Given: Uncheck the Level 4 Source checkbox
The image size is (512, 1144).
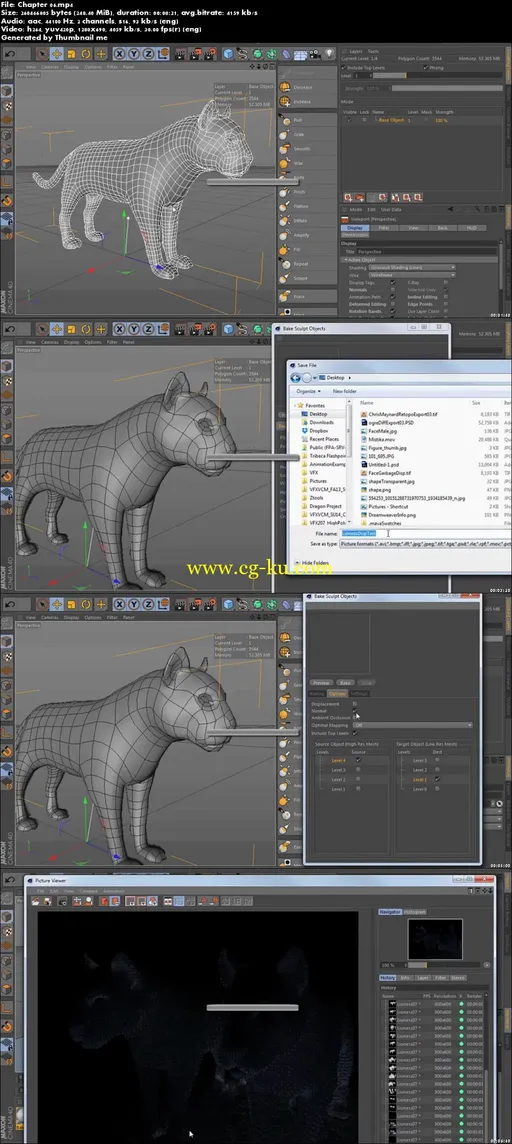Looking at the screenshot, I should pyautogui.click(x=358, y=760).
